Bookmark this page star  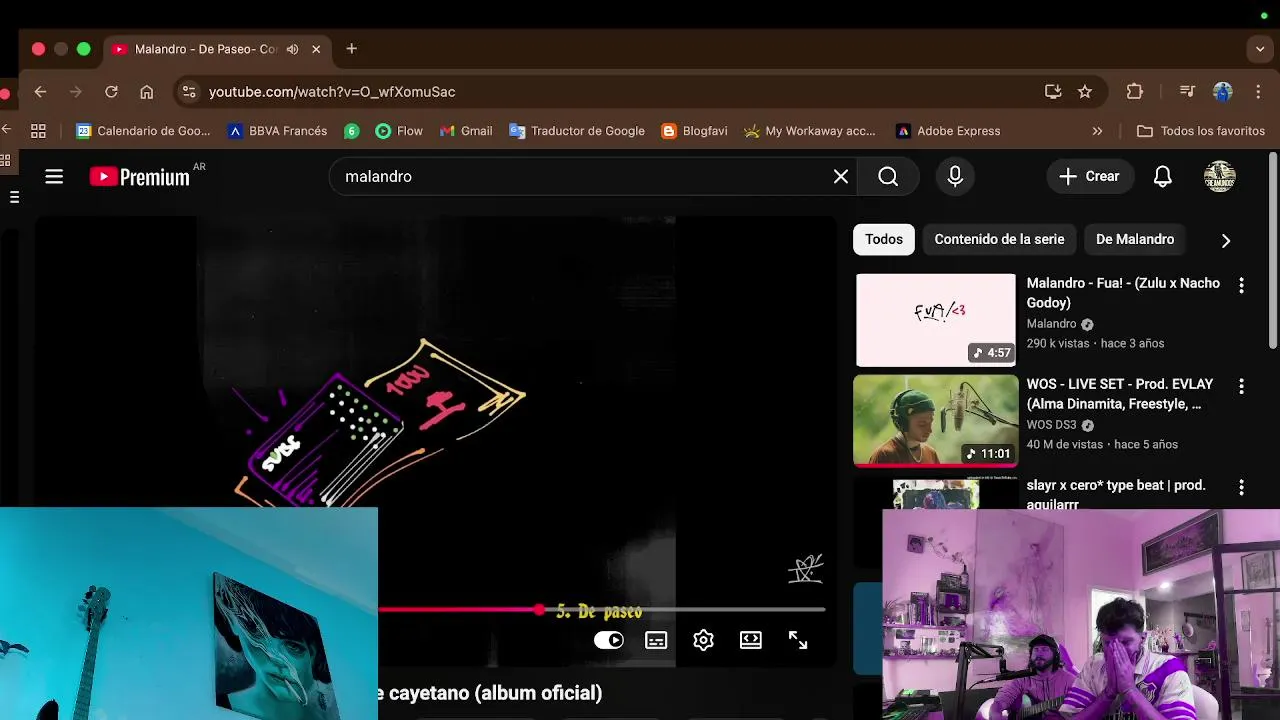coord(1085,92)
